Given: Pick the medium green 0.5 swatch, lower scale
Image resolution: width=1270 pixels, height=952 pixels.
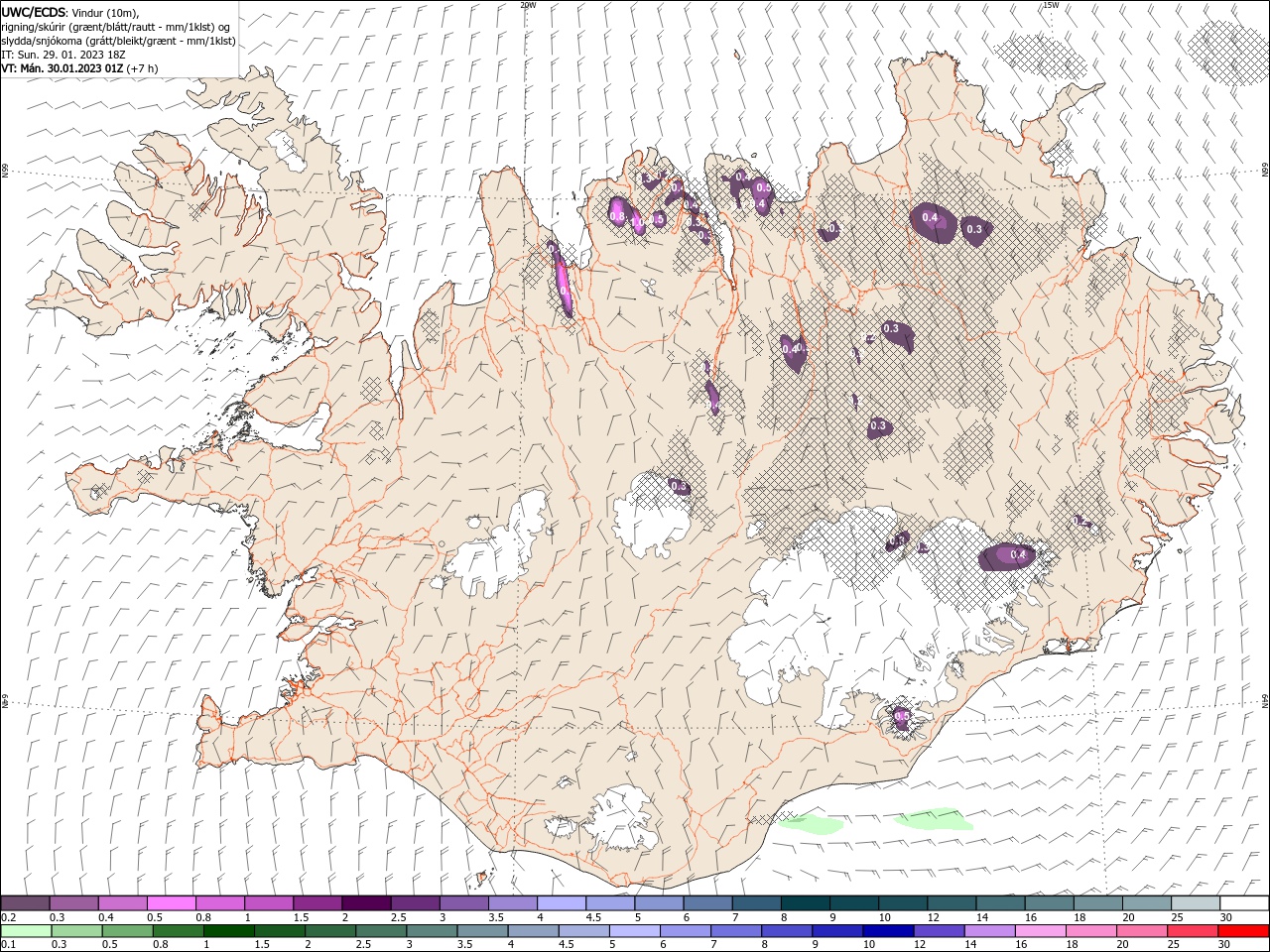Looking at the screenshot, I should [x=128, y=931].
